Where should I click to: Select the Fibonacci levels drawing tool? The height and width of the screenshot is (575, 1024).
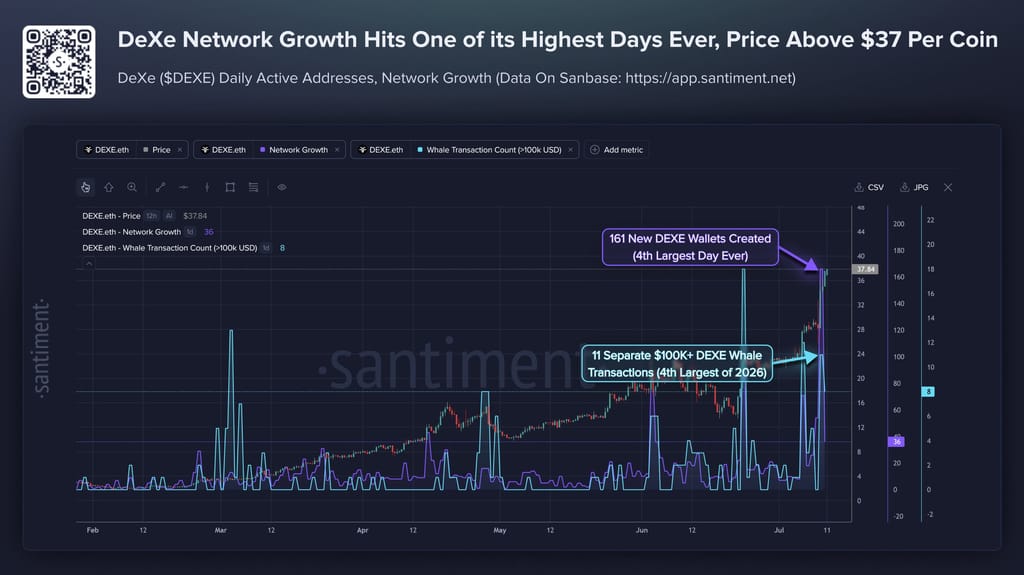tap(253, 188)
